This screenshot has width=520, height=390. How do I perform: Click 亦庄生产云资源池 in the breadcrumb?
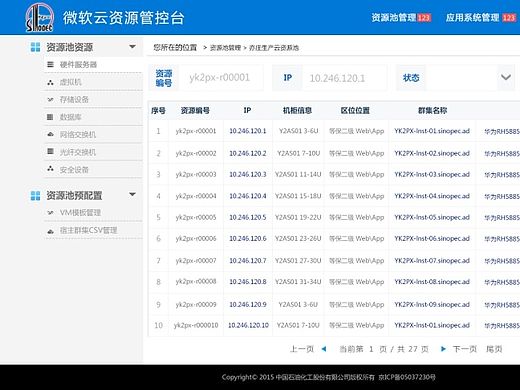coord(274,48)
